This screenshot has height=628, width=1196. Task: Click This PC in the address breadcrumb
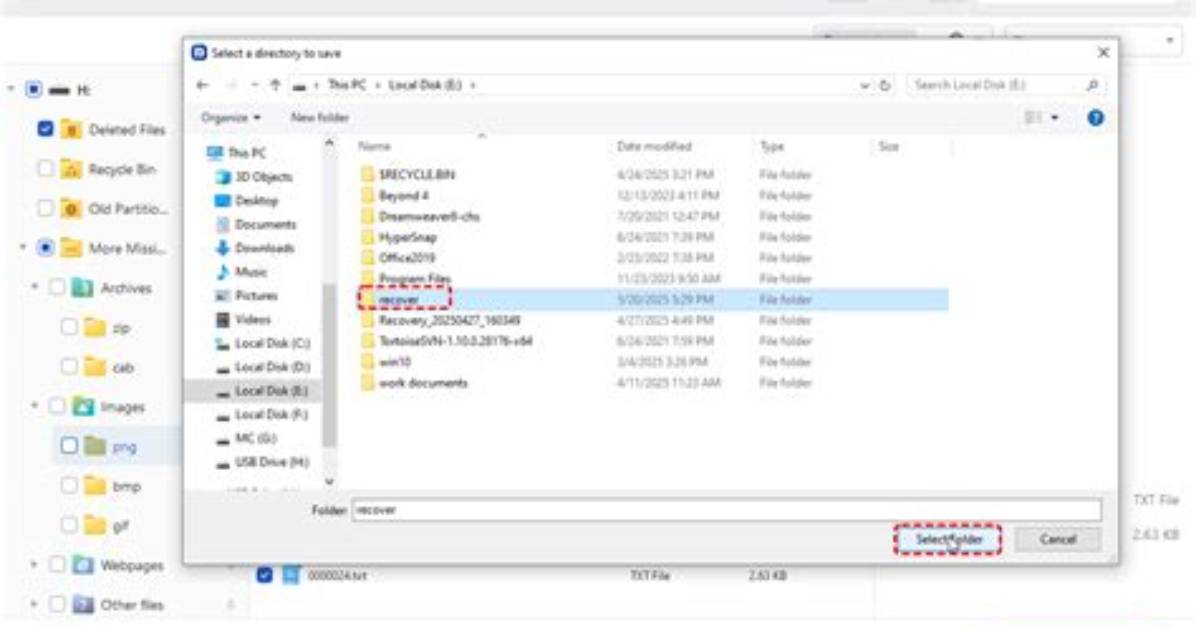[x=347, y=85]
